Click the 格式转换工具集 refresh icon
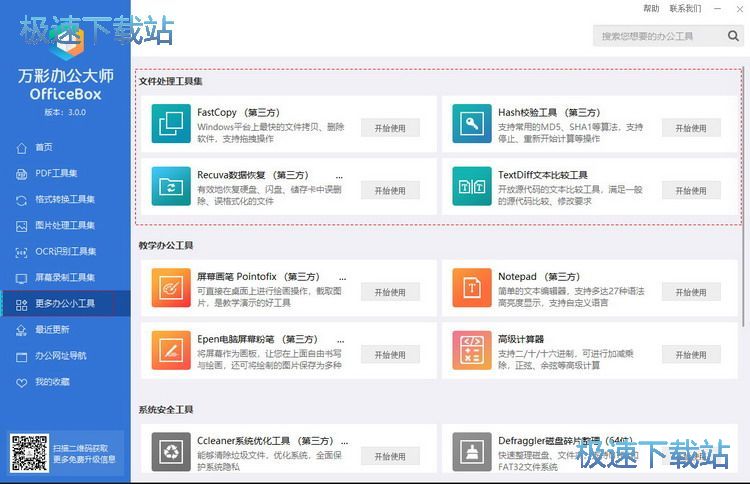 tap(22, 200)
